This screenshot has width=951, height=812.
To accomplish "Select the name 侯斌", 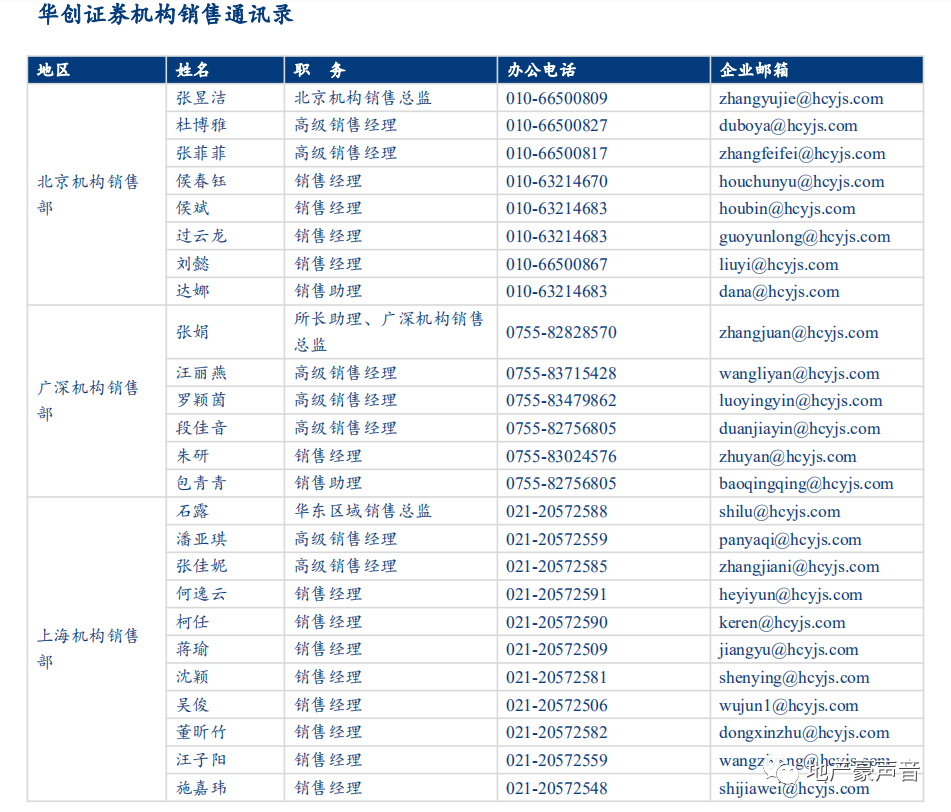I will point(193,208).
